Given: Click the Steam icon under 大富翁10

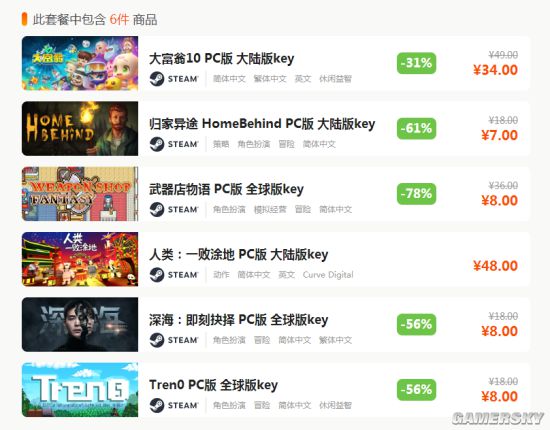Looking at the screenshot, I should tap(157, 79).
